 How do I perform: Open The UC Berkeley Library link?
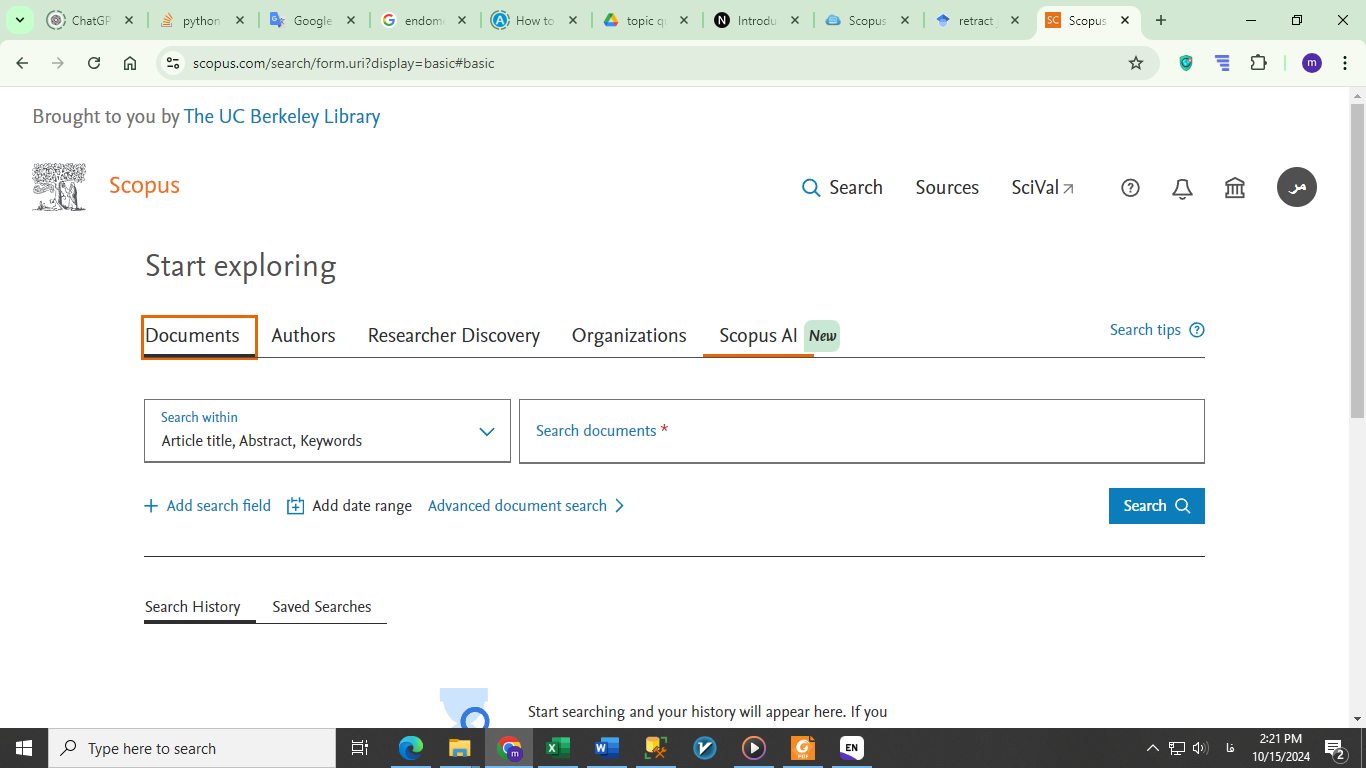[x=282, y=116]
